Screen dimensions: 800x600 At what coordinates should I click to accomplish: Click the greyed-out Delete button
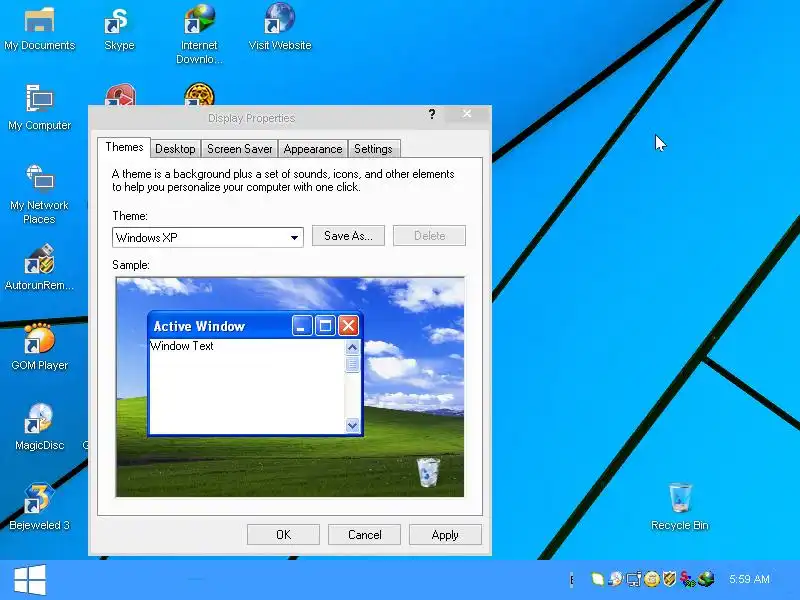point(429,236)
